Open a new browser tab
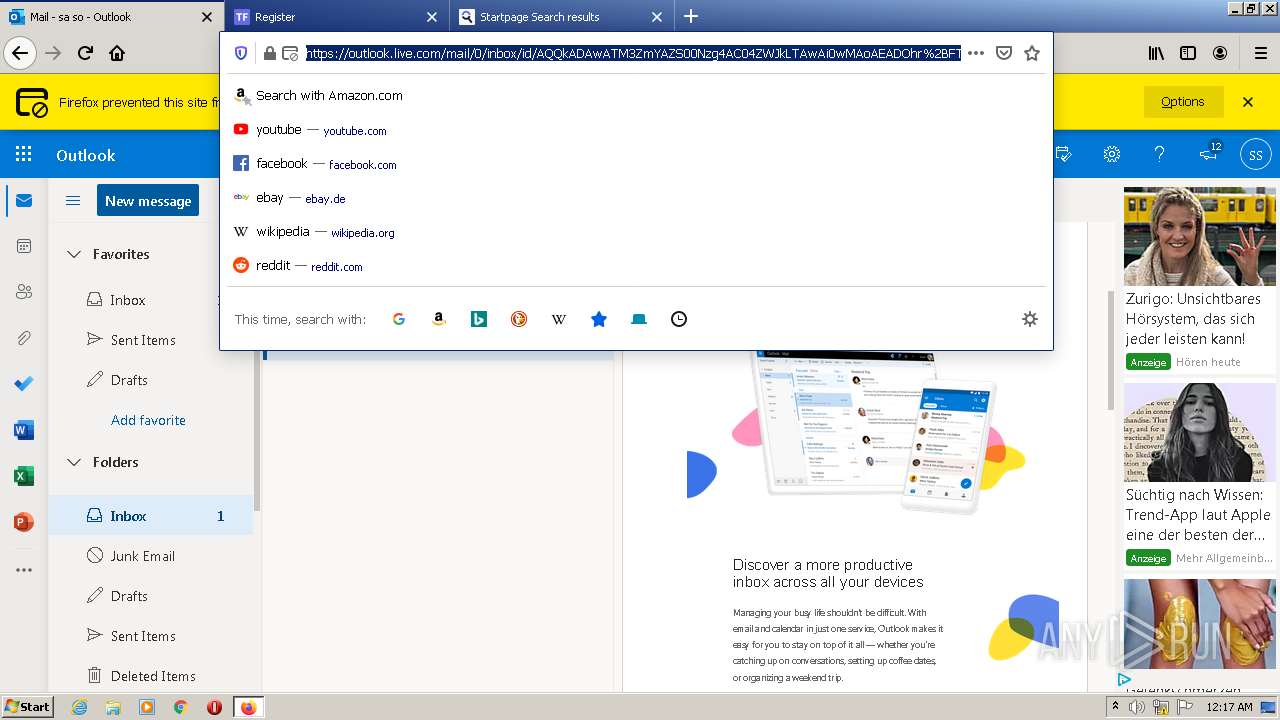The height and width of the screenshot is (720, 1280). (x=691, y=16)
